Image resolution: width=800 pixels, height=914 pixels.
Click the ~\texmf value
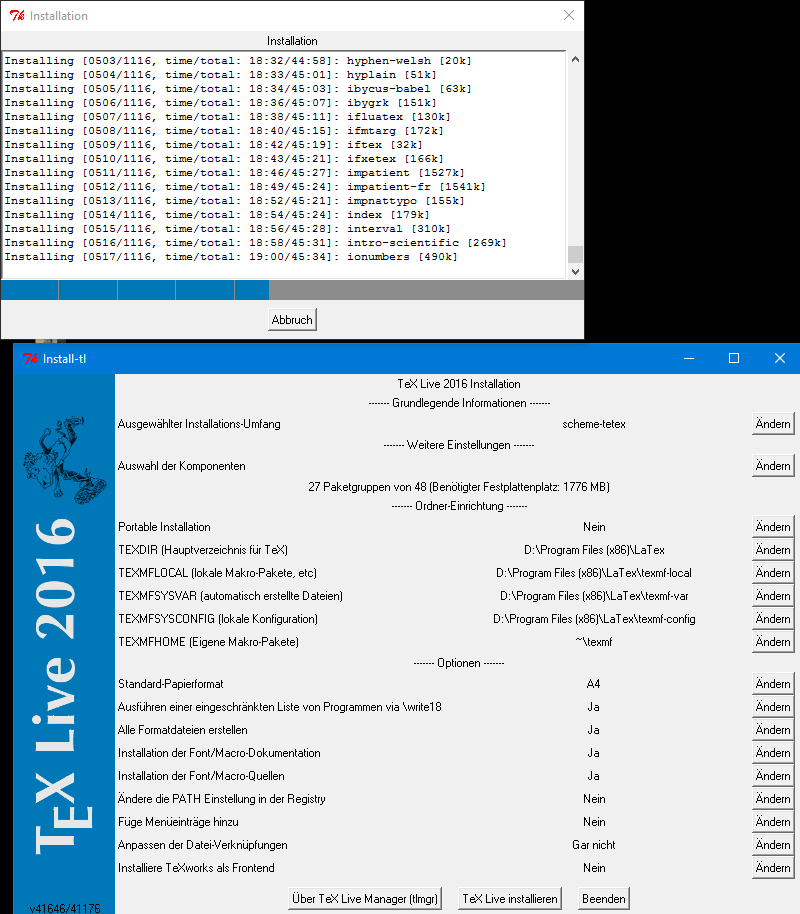594,642
